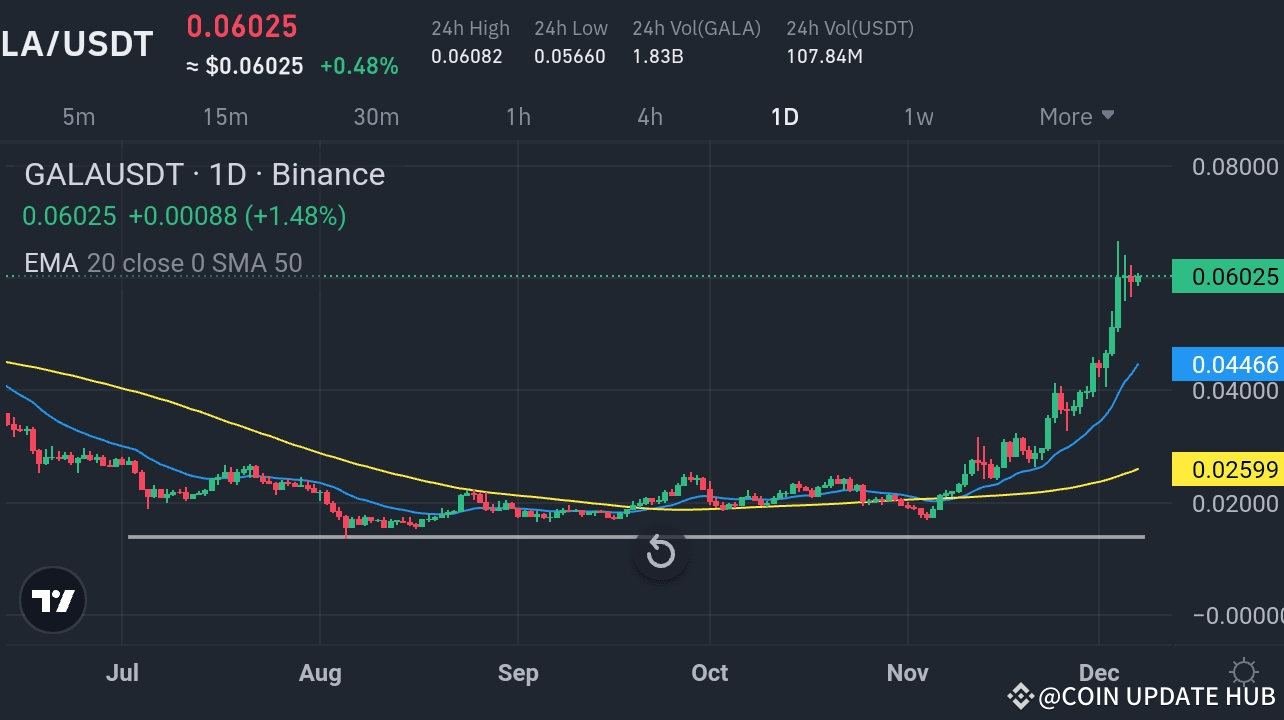Image resolution: width=1284 pixels, height=720 pixels.
Task: Switch to 1w timeframe
Action: tap(919, 117)
